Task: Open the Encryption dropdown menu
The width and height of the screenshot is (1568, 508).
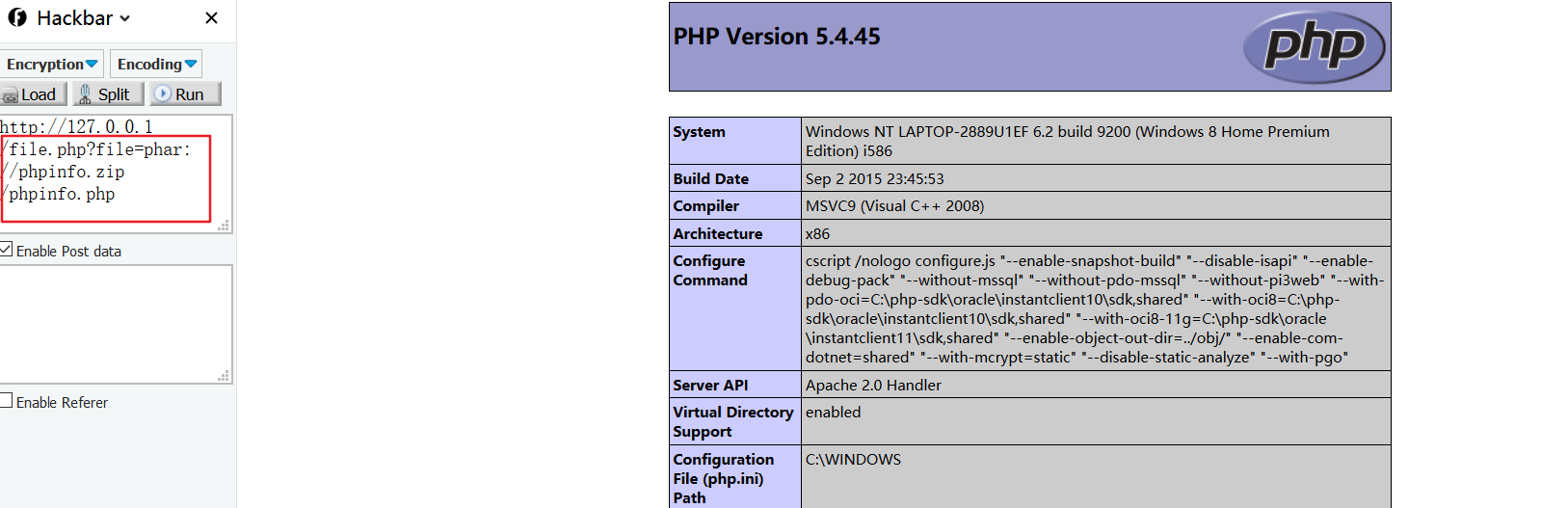Action: pos(52,64)
